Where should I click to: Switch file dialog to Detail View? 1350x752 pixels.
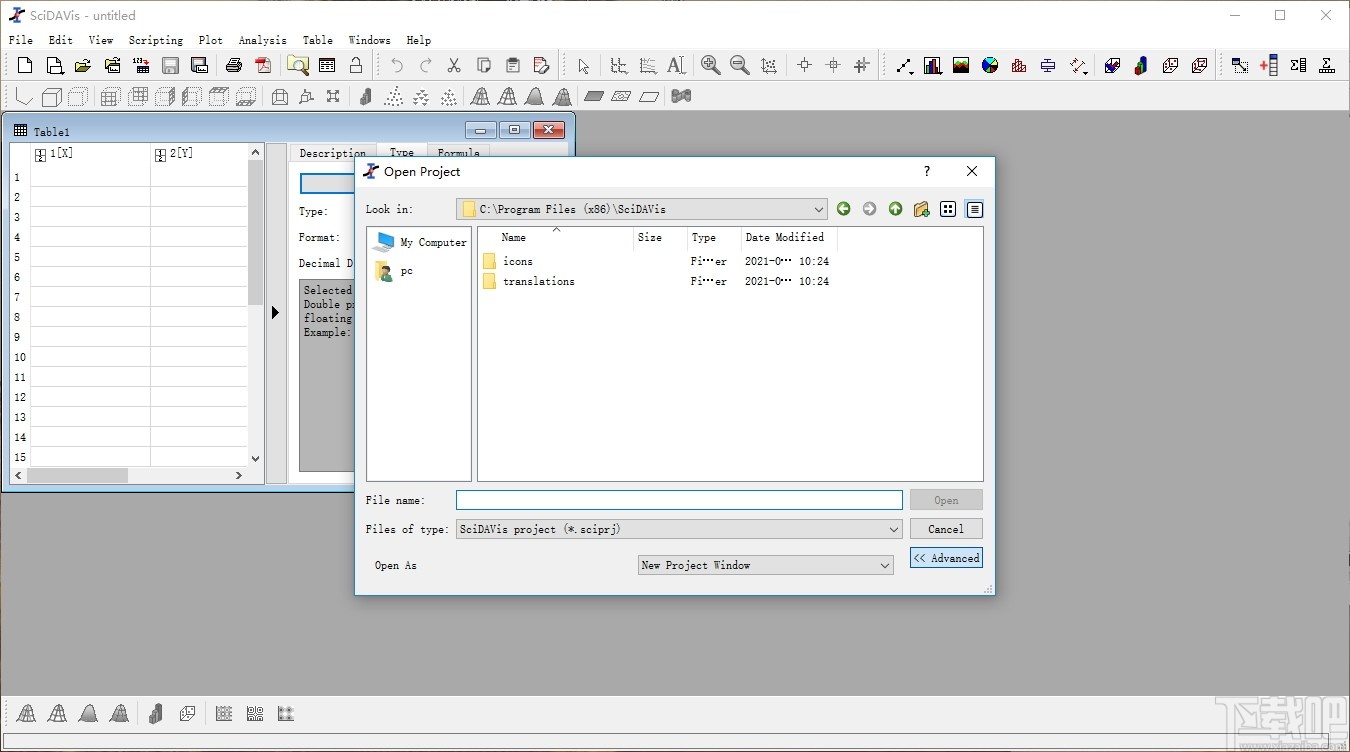pyautogui.click(x=974, y=209)
